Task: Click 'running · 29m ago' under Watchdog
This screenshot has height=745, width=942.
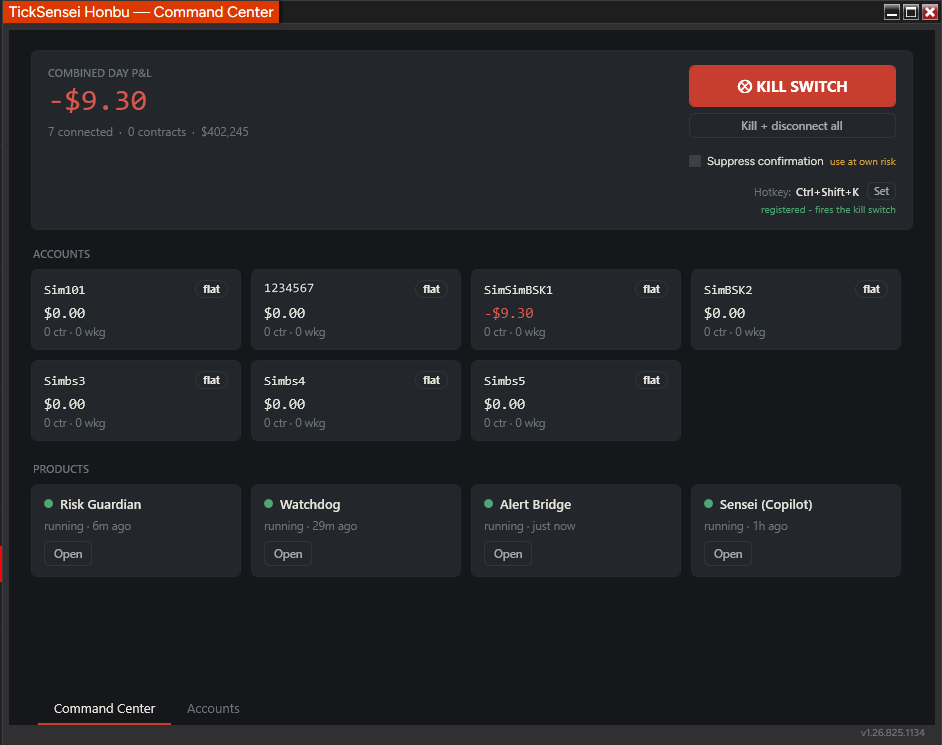Action: click(311, 526)
